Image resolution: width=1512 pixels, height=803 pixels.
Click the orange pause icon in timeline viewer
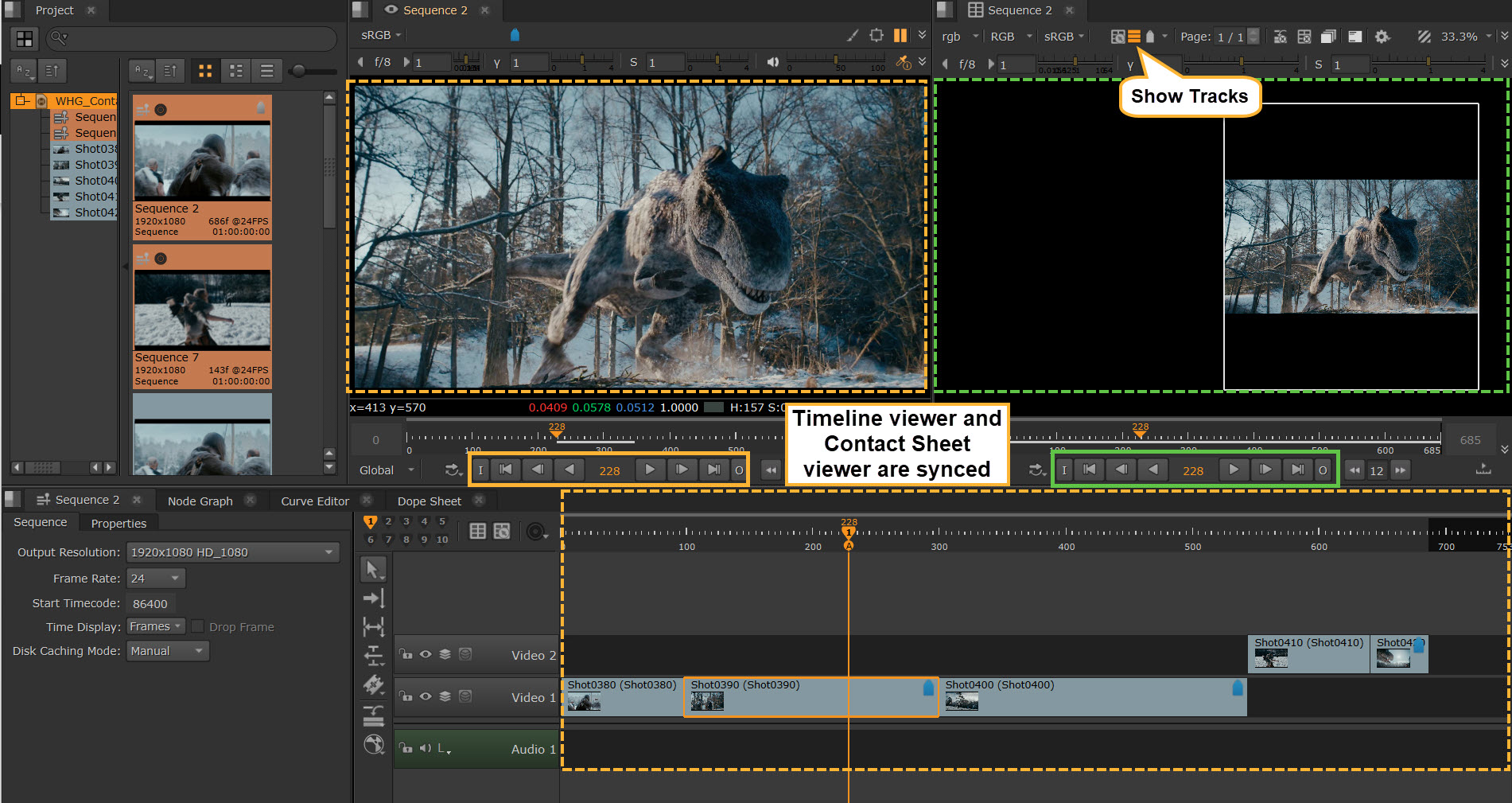[900, 35]
